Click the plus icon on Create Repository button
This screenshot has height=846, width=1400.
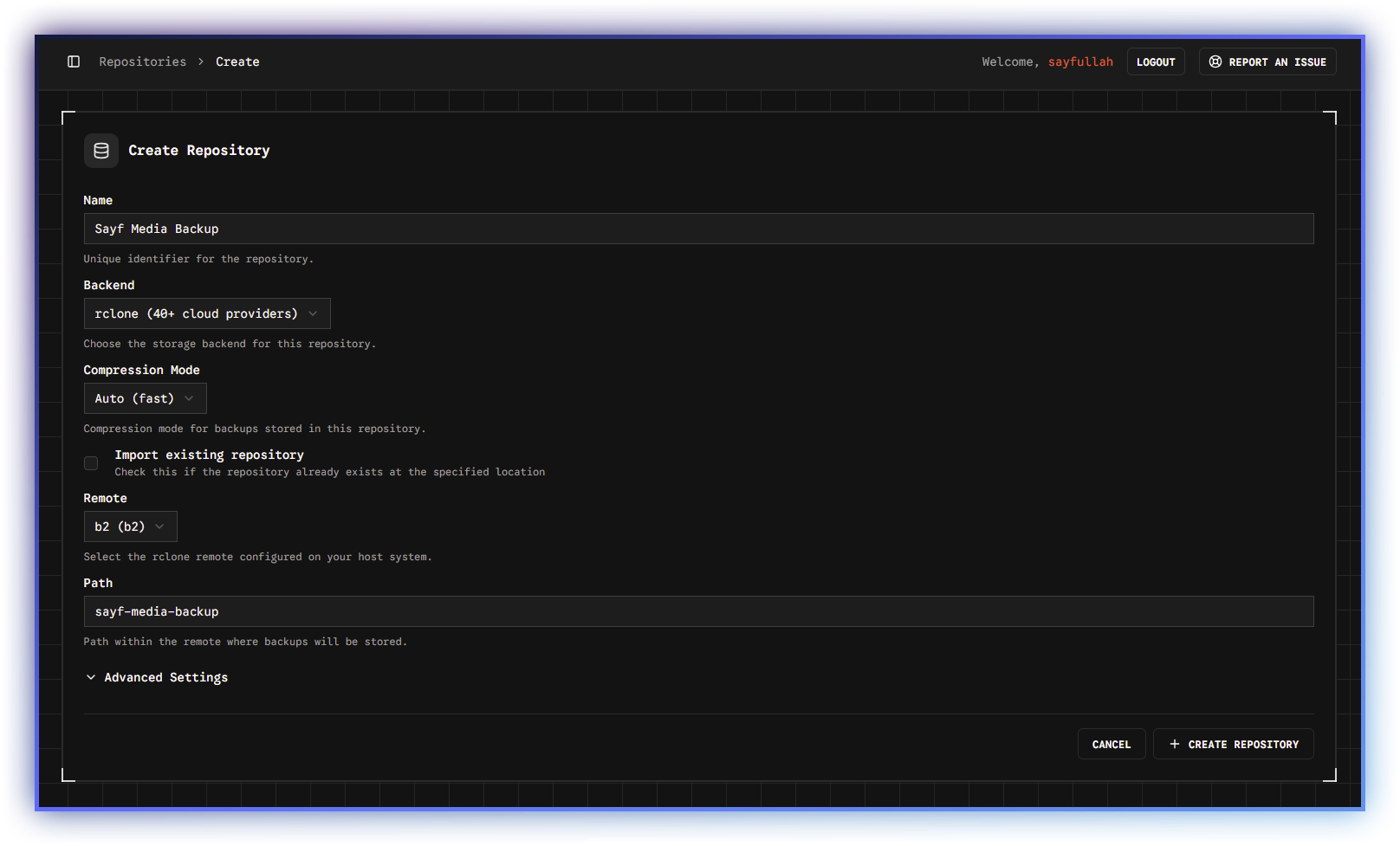[x=1175, y=744]
